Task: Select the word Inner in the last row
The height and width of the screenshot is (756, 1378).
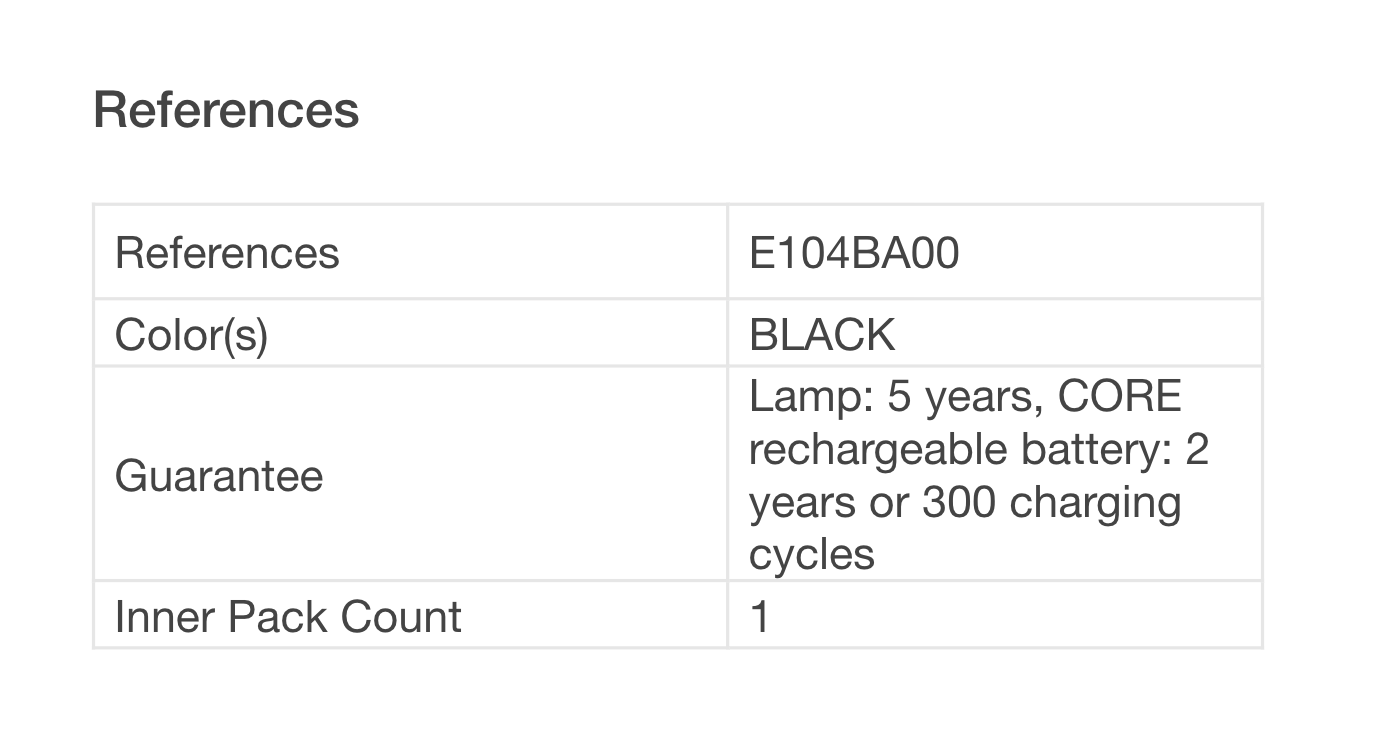Action: pos(164,617)
